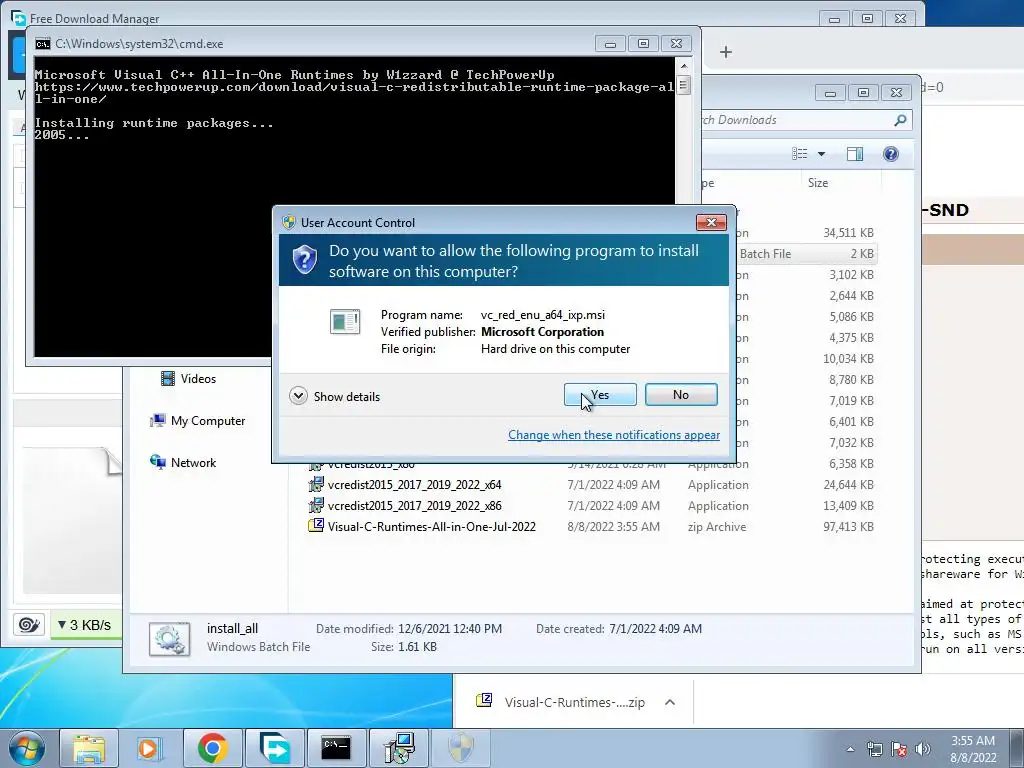Show hidden system tray icons
This screenshot has width=1024, height=768.
pyautogui.click(x=850, y=749)
